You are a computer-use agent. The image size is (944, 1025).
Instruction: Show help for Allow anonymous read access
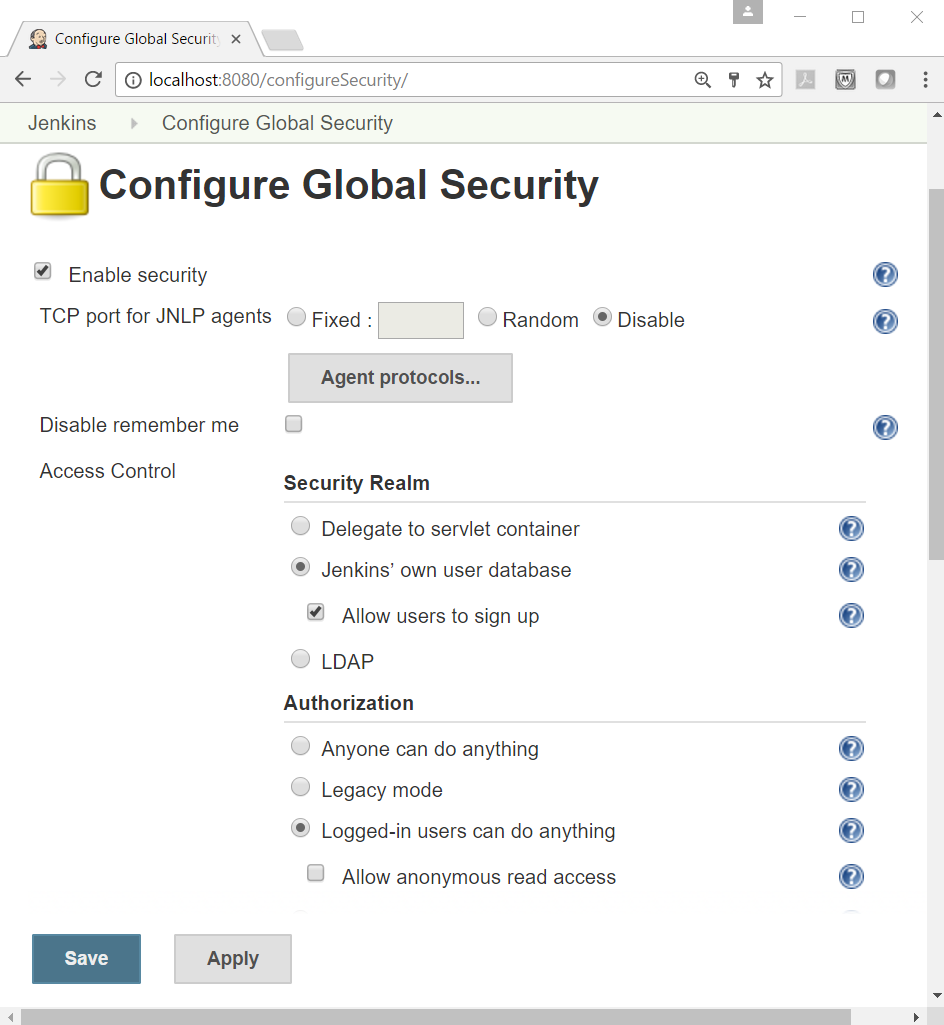pos(851,877)
